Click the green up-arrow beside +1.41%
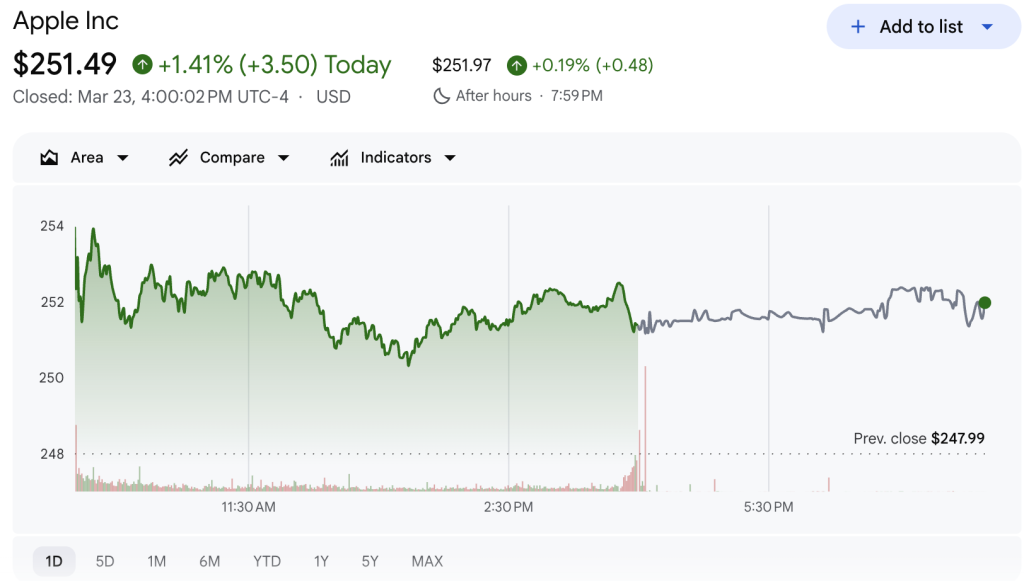The image size is (1024, 581). (142, 65)
